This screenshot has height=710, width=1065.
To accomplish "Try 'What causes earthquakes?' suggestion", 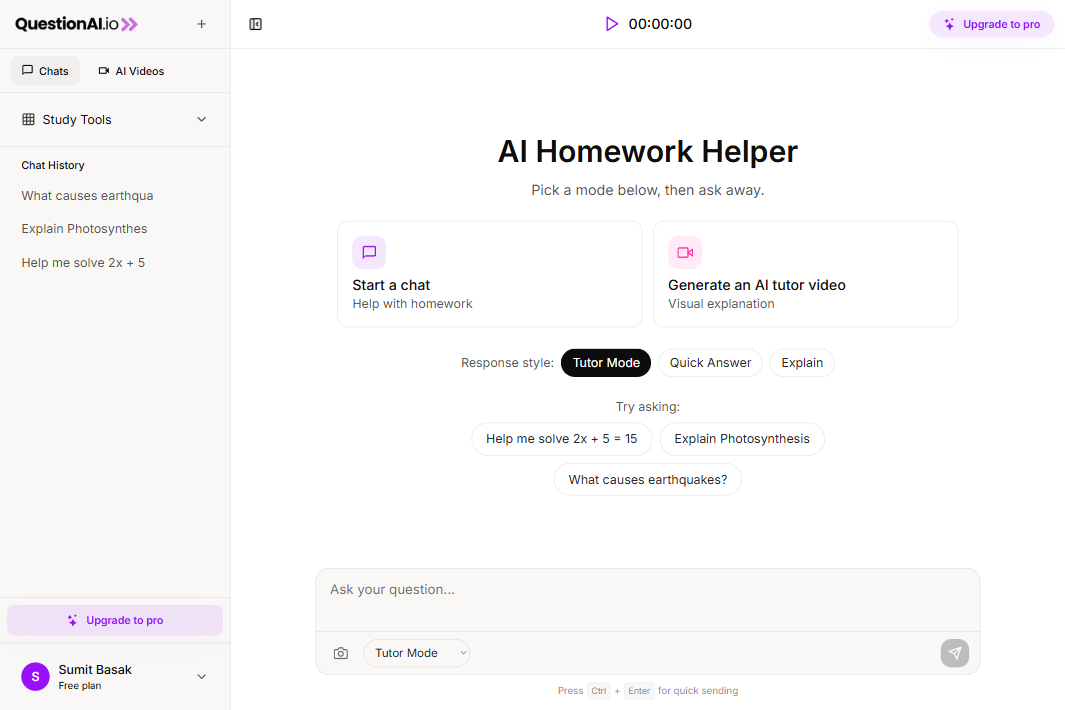I will coord(648,480).
